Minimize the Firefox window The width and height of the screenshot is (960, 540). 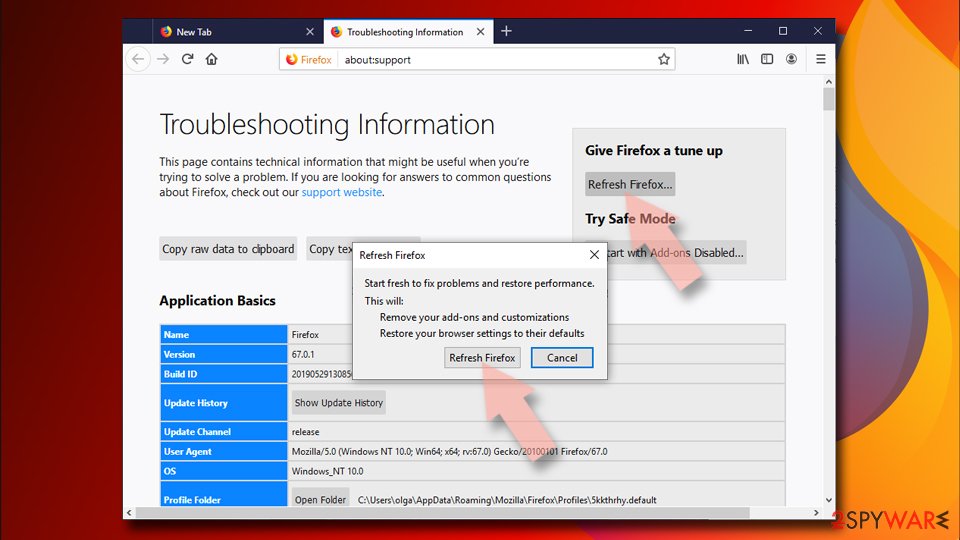click(748, 31)
